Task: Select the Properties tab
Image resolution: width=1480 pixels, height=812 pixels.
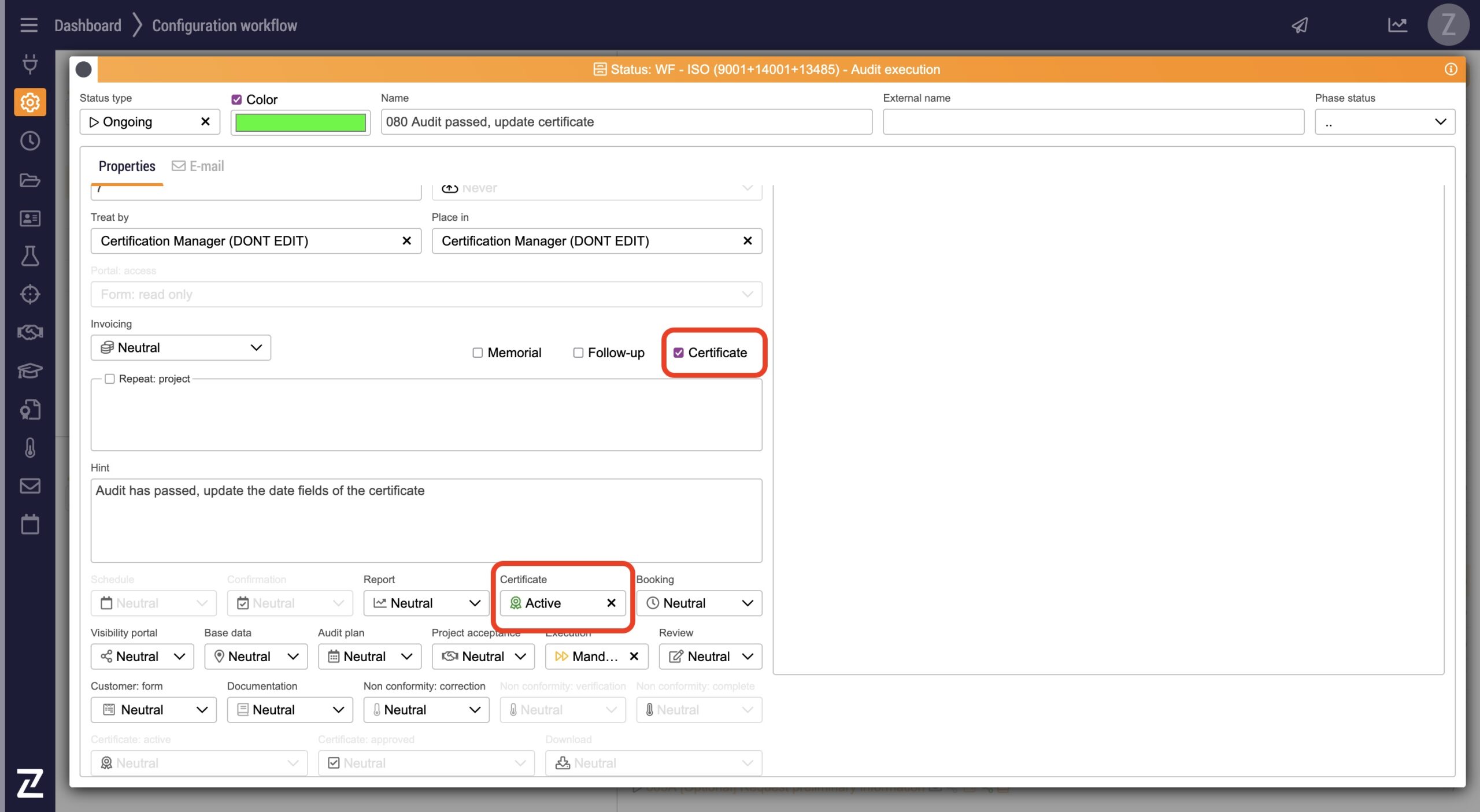Action: tap(127, 166)
